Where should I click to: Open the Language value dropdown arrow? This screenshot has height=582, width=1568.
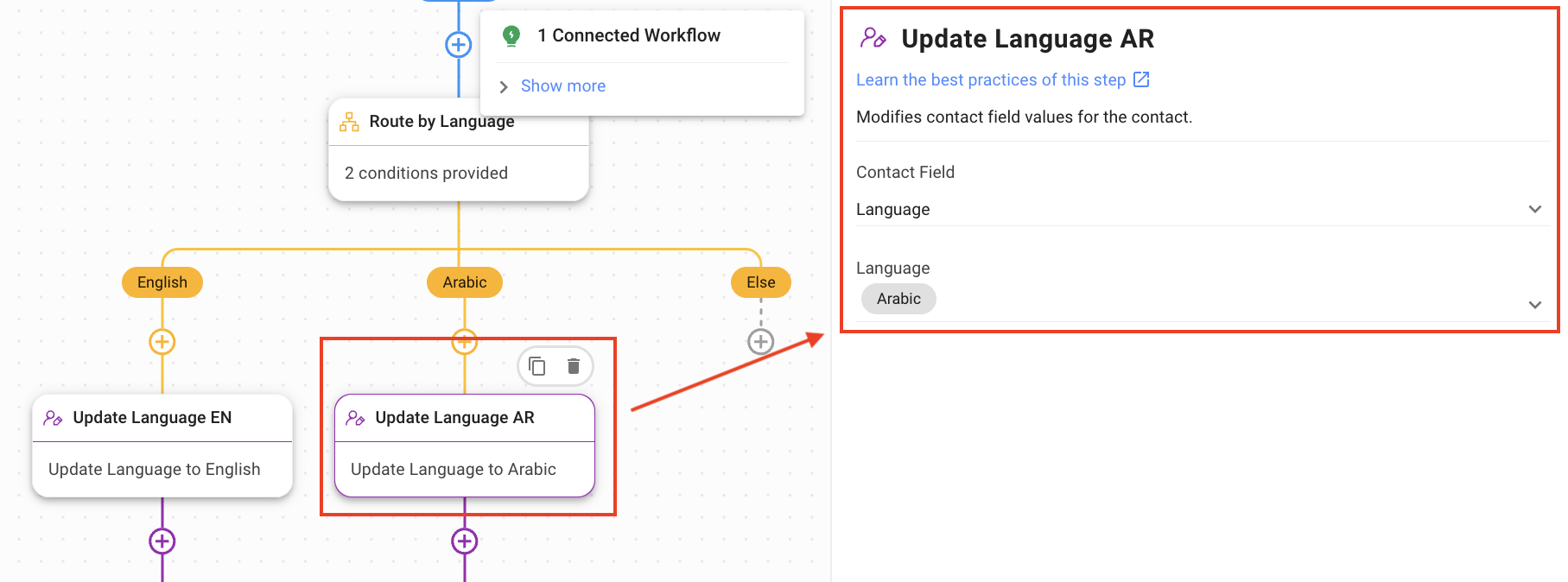coord(1534,304)
